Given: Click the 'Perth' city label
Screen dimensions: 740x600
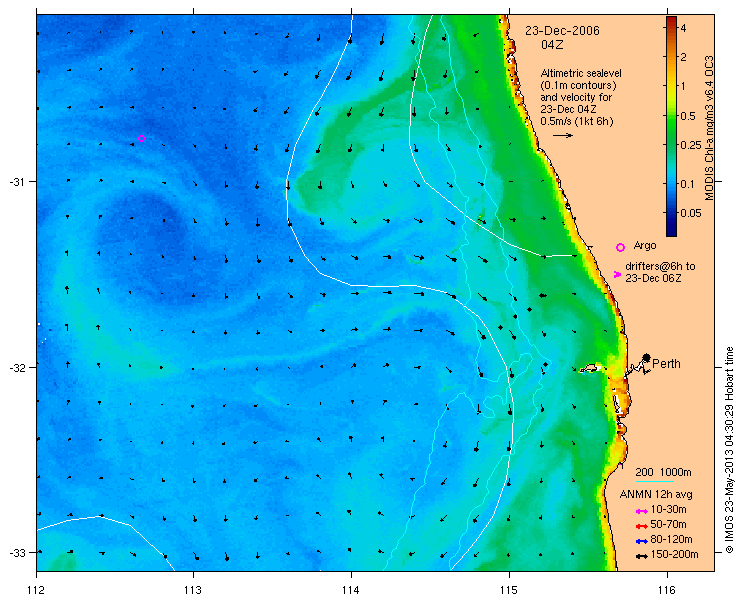Looking at the screenshot, I should (666, 364).
